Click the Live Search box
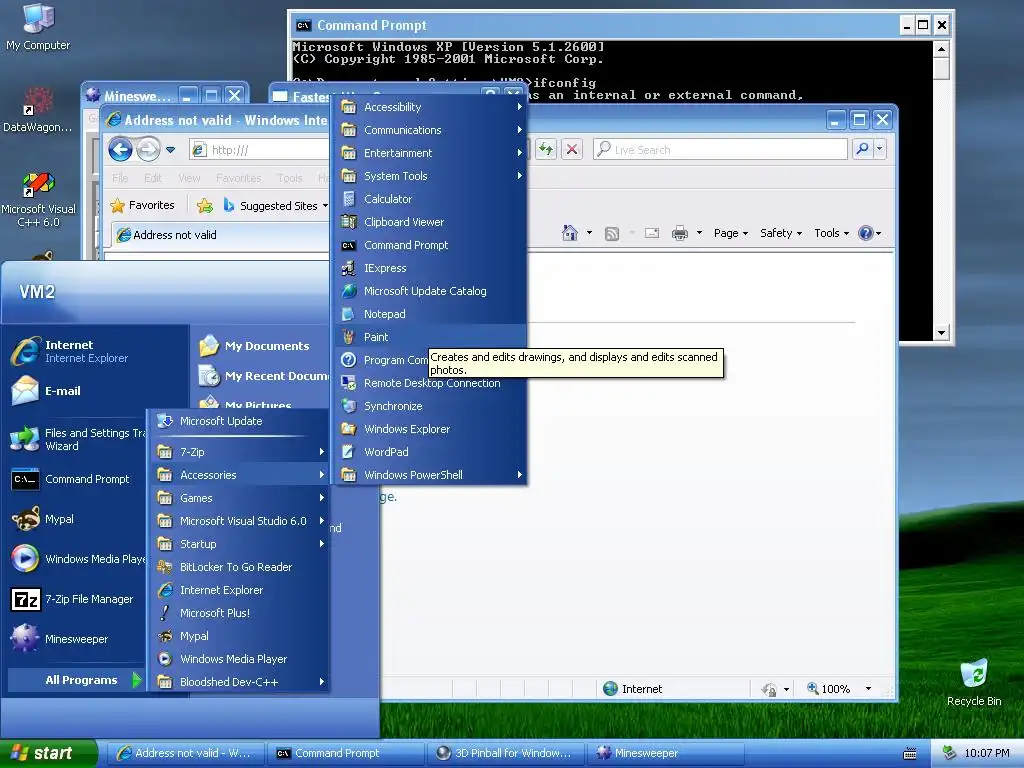This screenshot has height=768, width=1024. (x=720, y=150)
